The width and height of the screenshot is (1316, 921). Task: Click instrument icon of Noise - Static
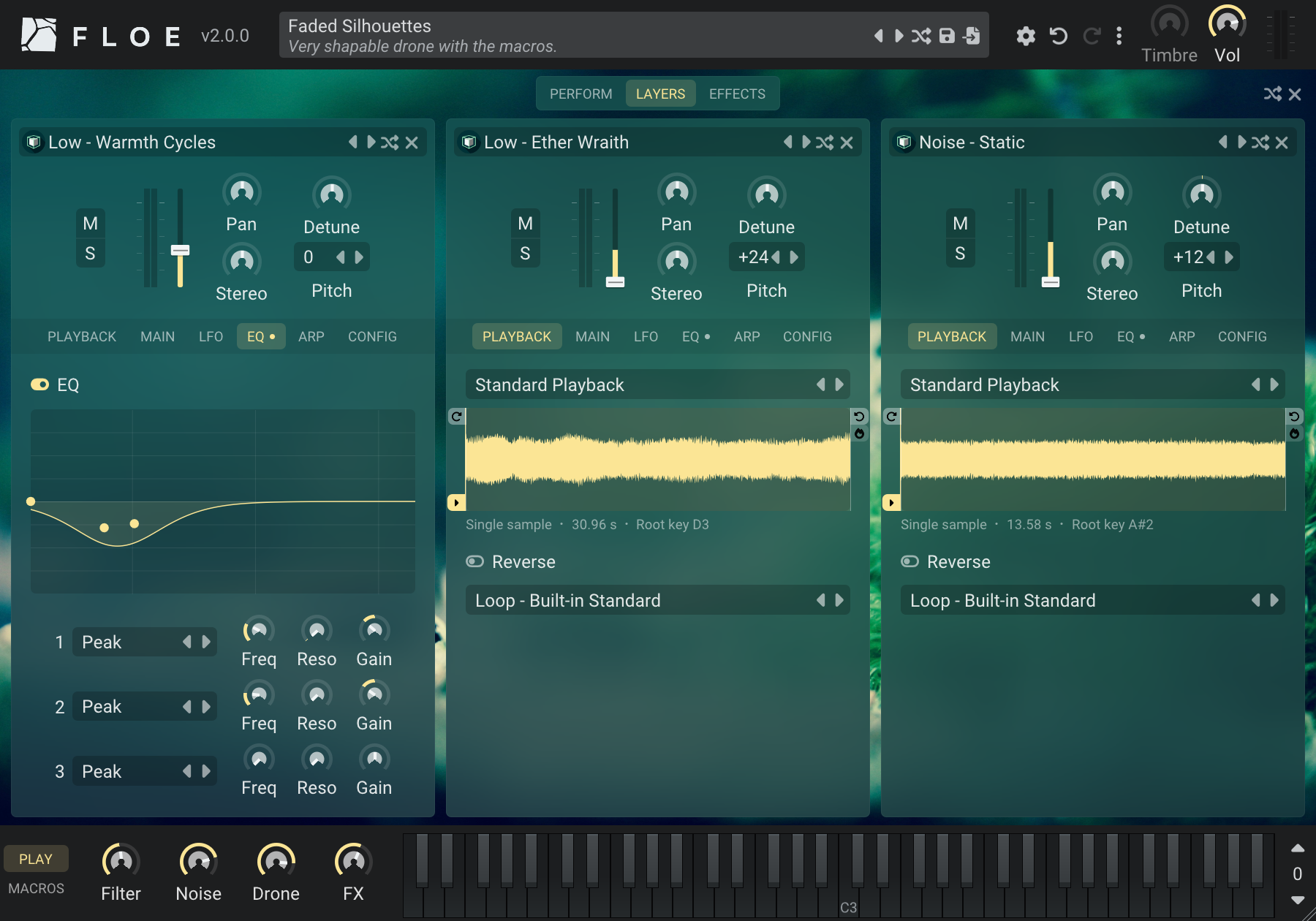pos(904,142)
